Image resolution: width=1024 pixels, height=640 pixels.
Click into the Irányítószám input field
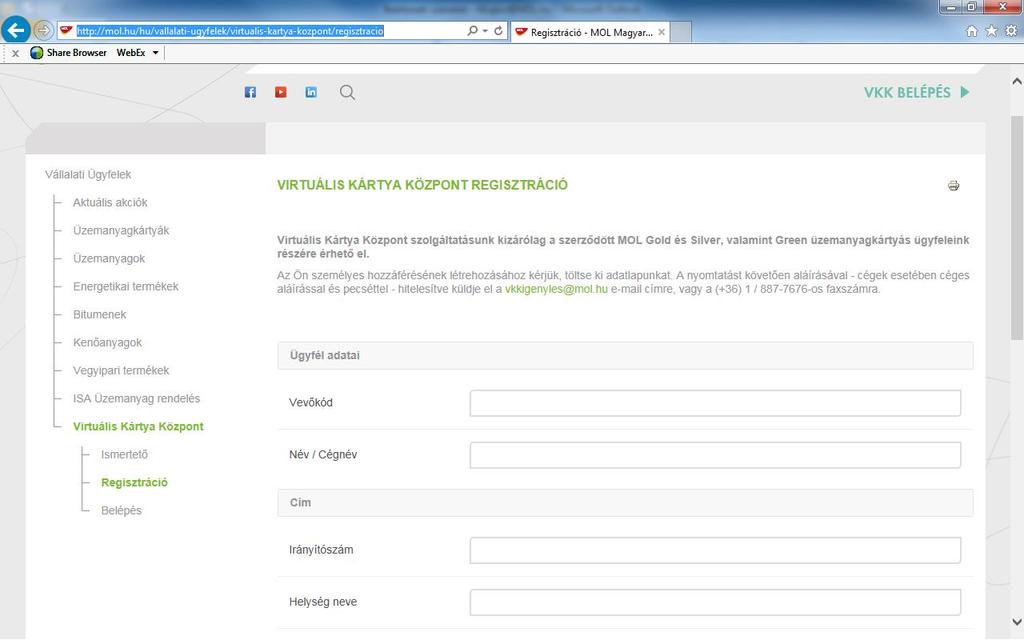(715, 550)
